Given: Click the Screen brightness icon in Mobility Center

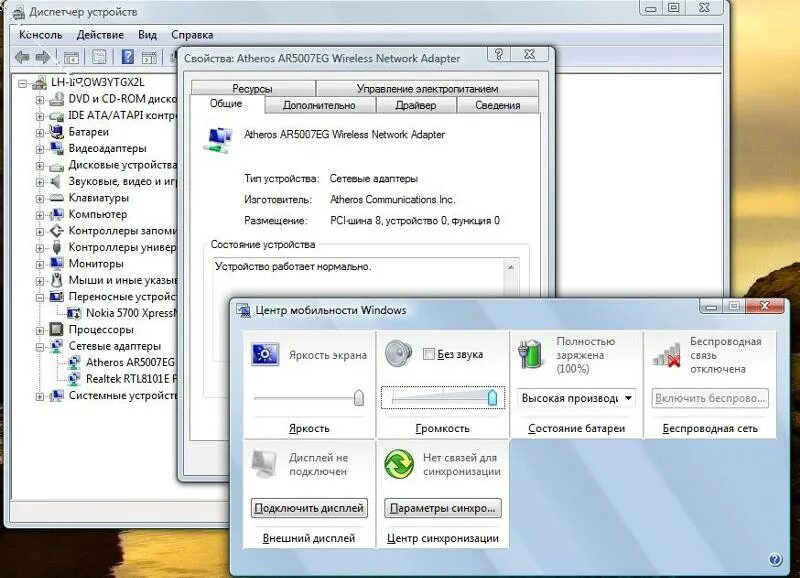Looking at the screenshot, I should click(x=265, y=355).
